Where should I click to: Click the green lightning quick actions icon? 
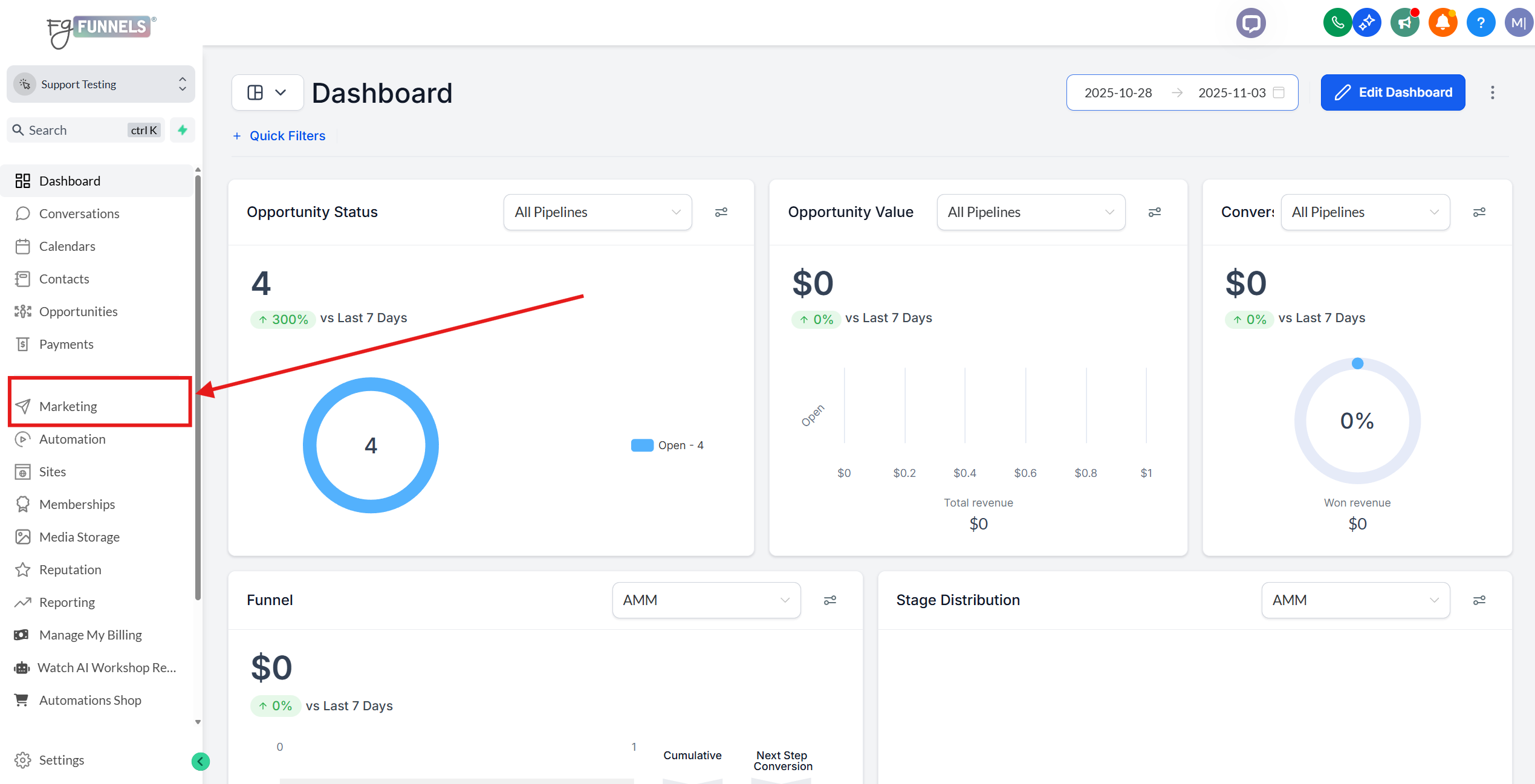coord(183,130)
